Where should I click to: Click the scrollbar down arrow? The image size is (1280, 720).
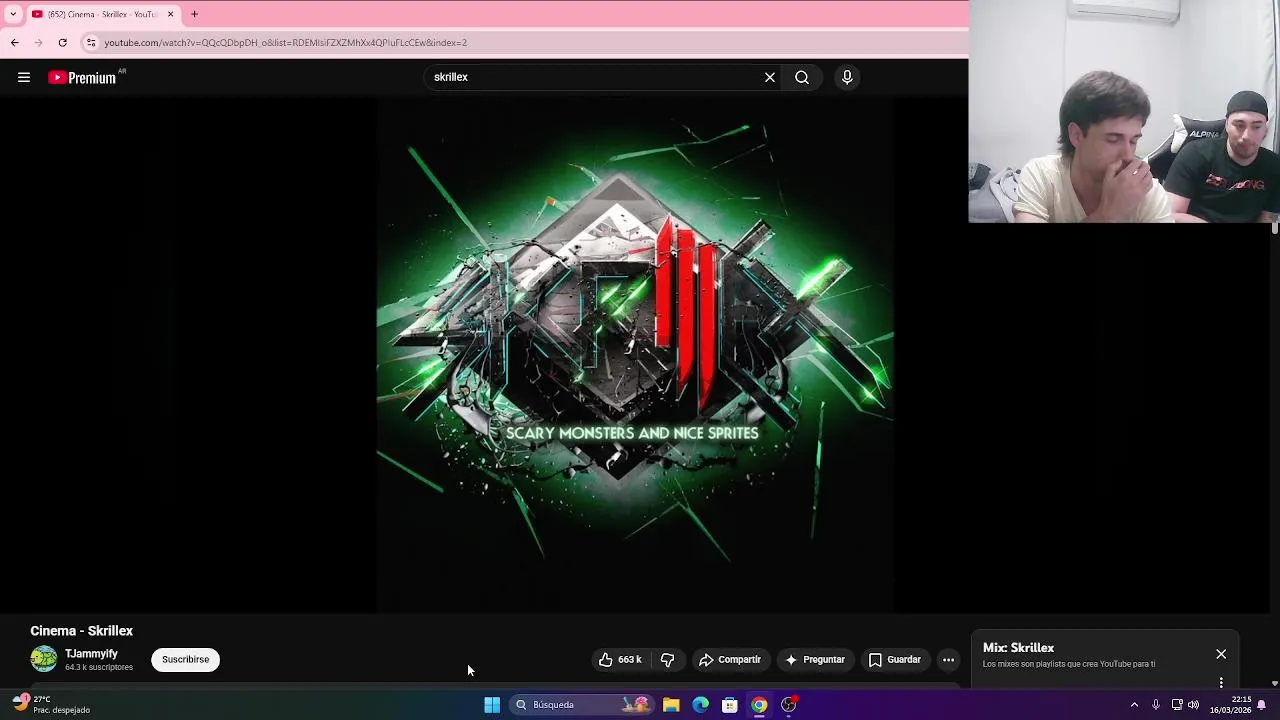1274,683
